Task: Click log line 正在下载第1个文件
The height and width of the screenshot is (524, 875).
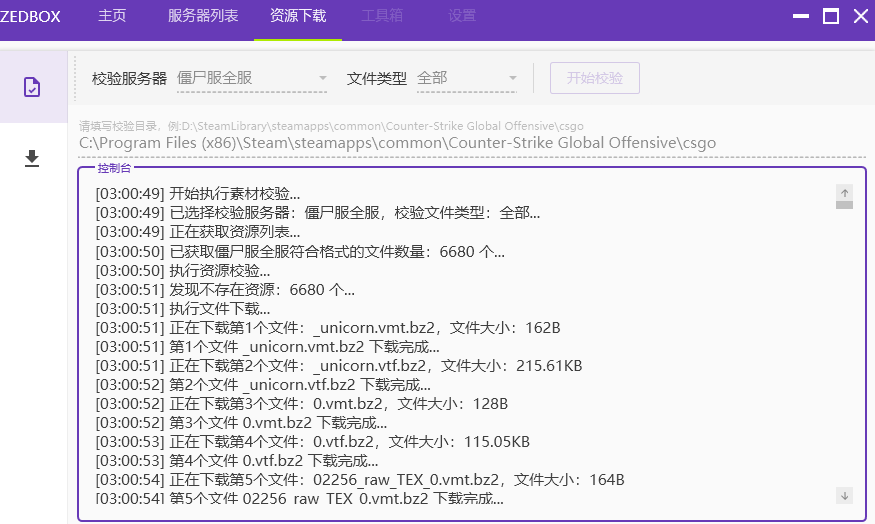Action: (x=328, y=328)
